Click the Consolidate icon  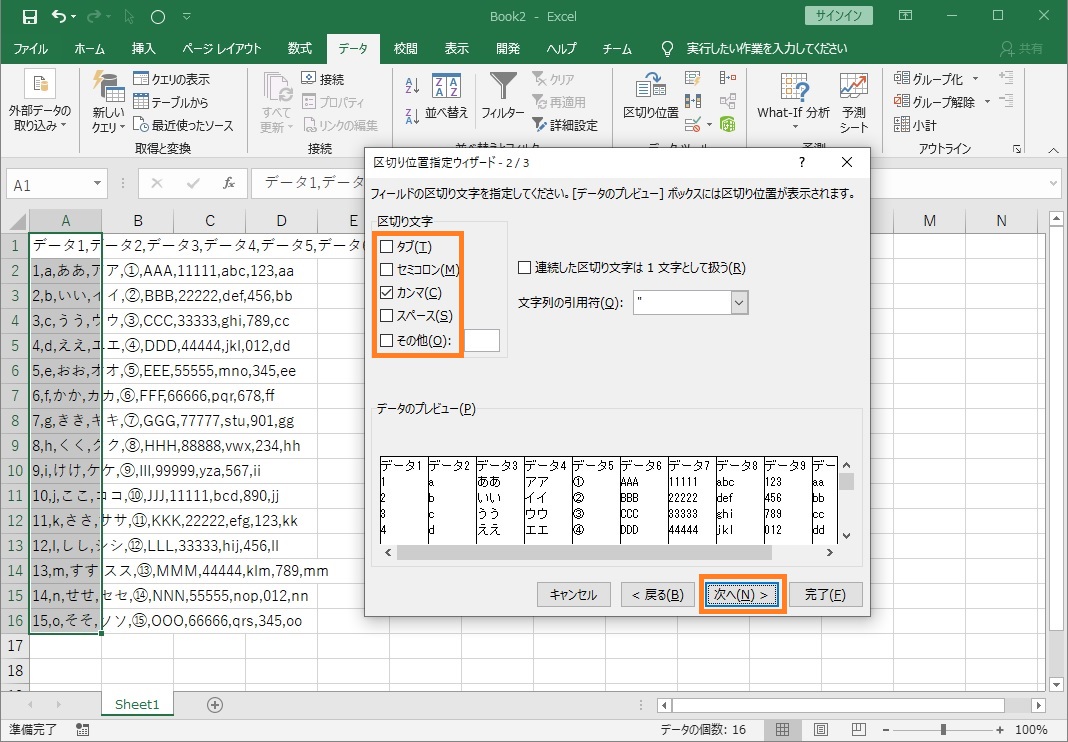click(727, 79)
